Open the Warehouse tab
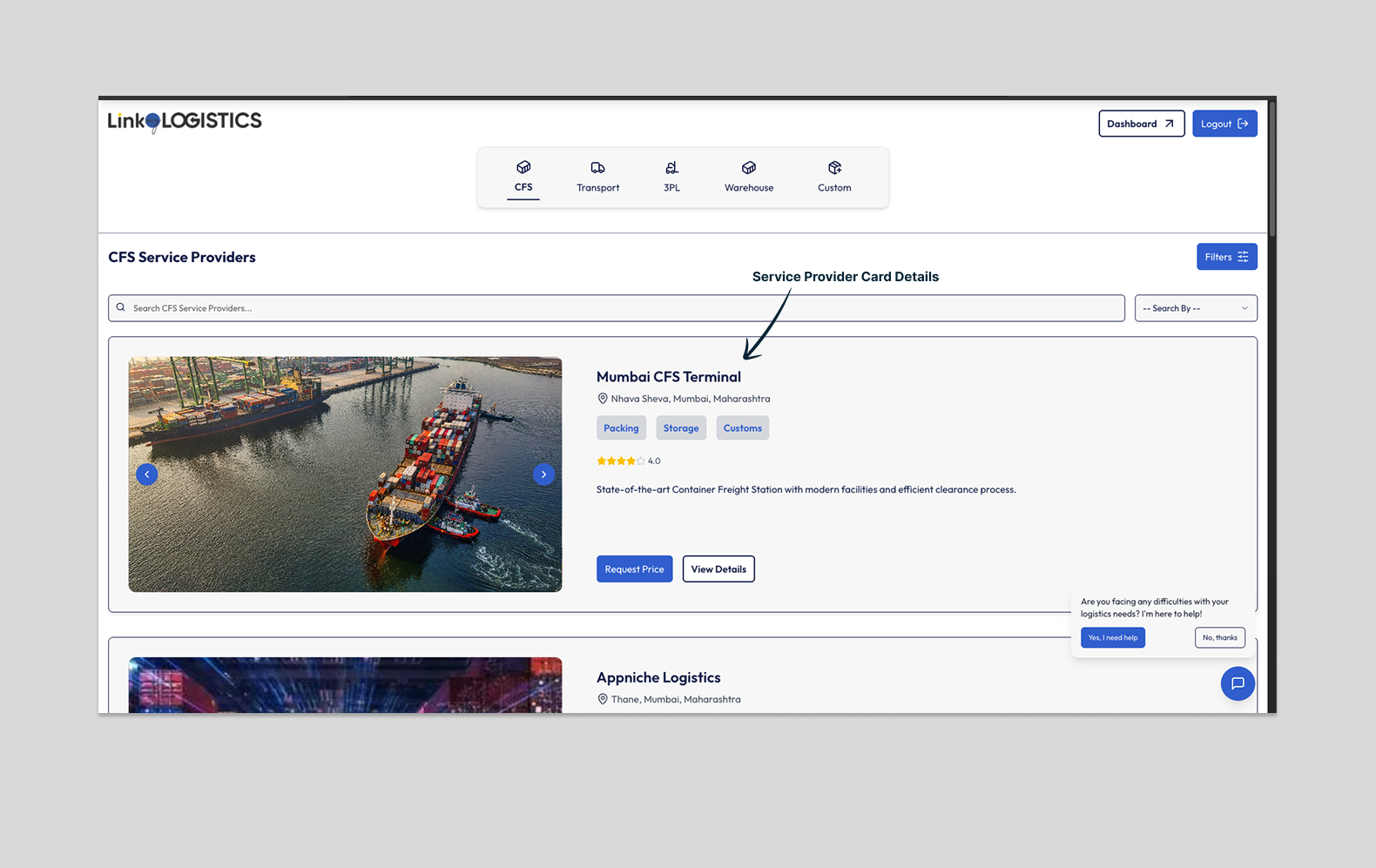This screenshot has height=868, width=1376. coord(748,177)
